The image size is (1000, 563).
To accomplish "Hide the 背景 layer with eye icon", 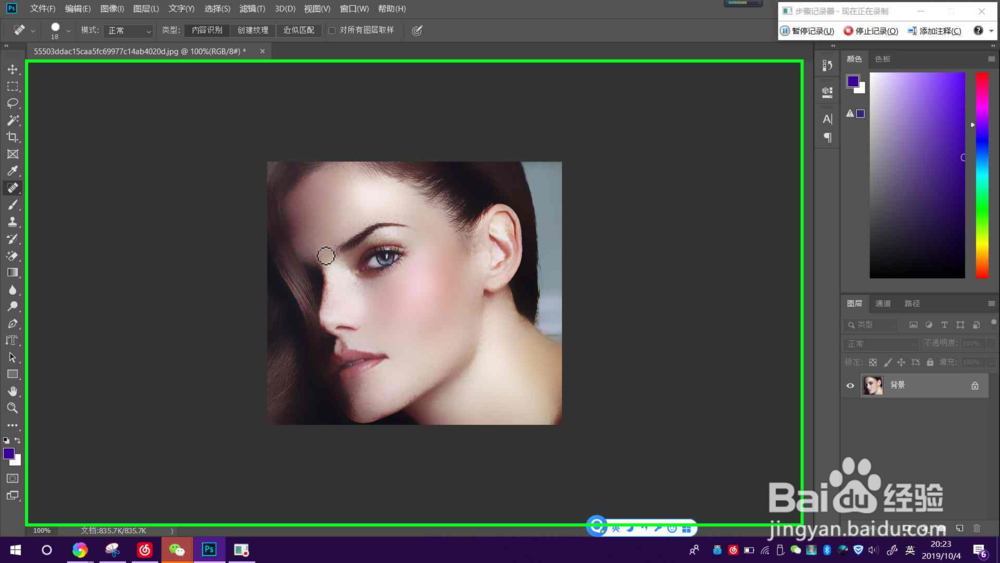I will 850,385.
